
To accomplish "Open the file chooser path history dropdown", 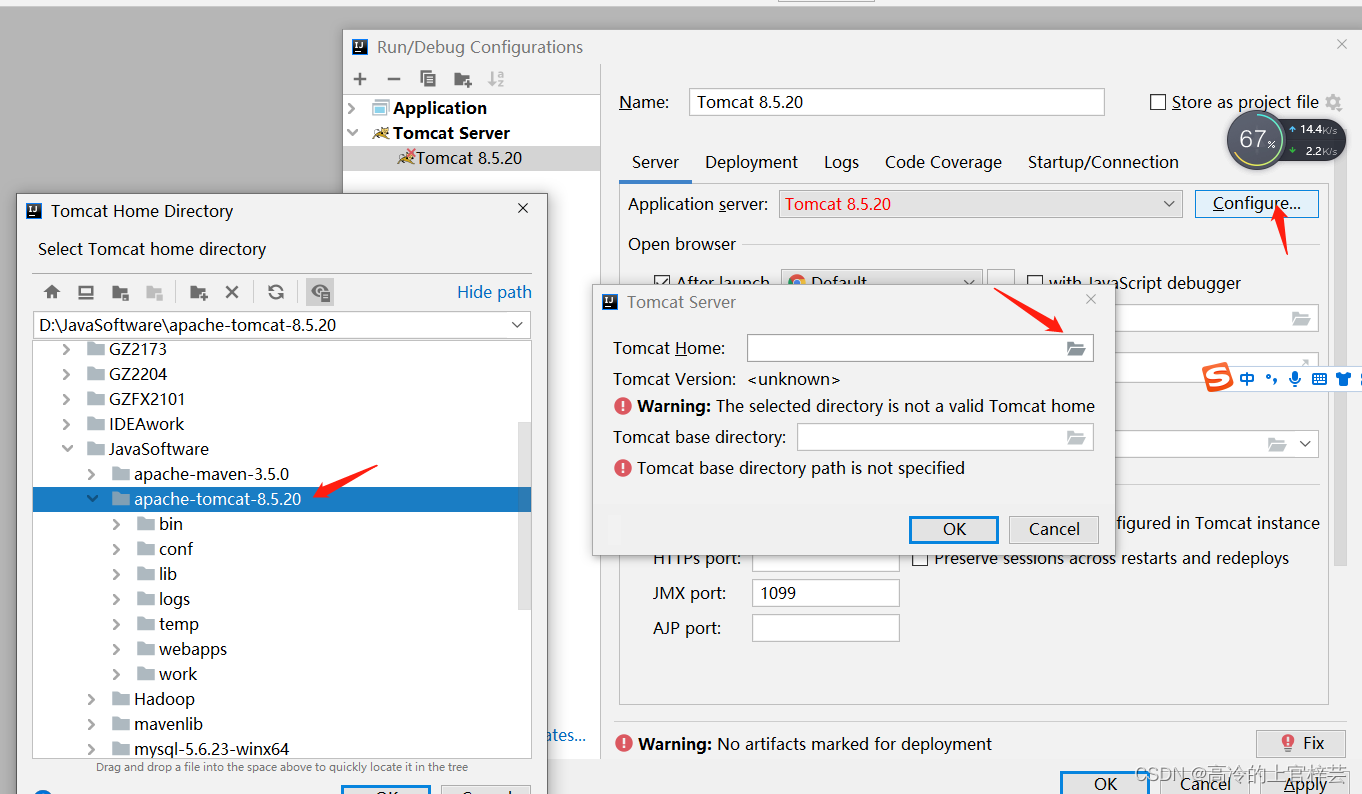I will [x=517, y=325].
